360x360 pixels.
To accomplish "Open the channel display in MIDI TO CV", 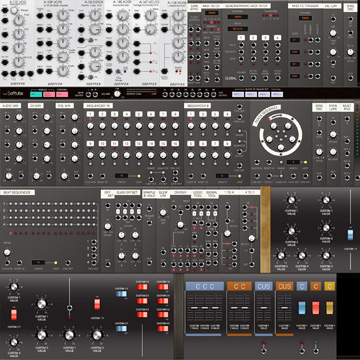I will point(211,13).
